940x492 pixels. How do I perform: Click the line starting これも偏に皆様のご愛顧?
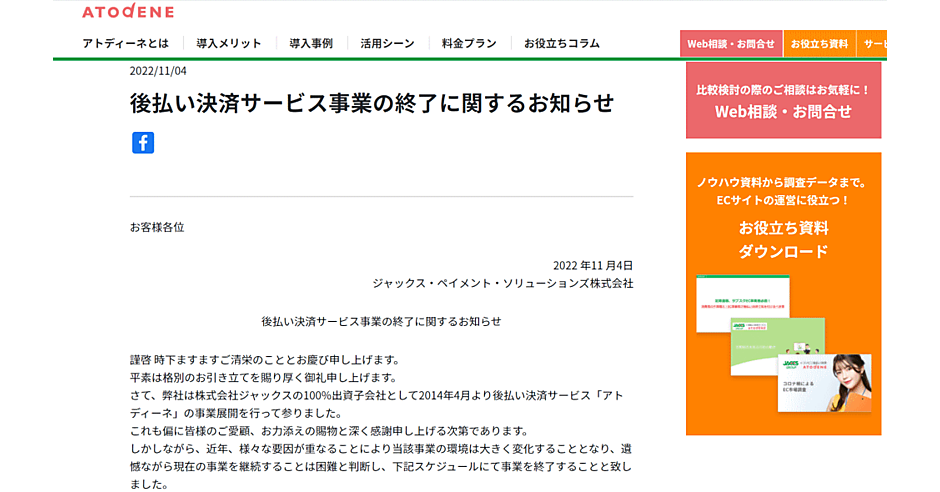pos(330,431)
